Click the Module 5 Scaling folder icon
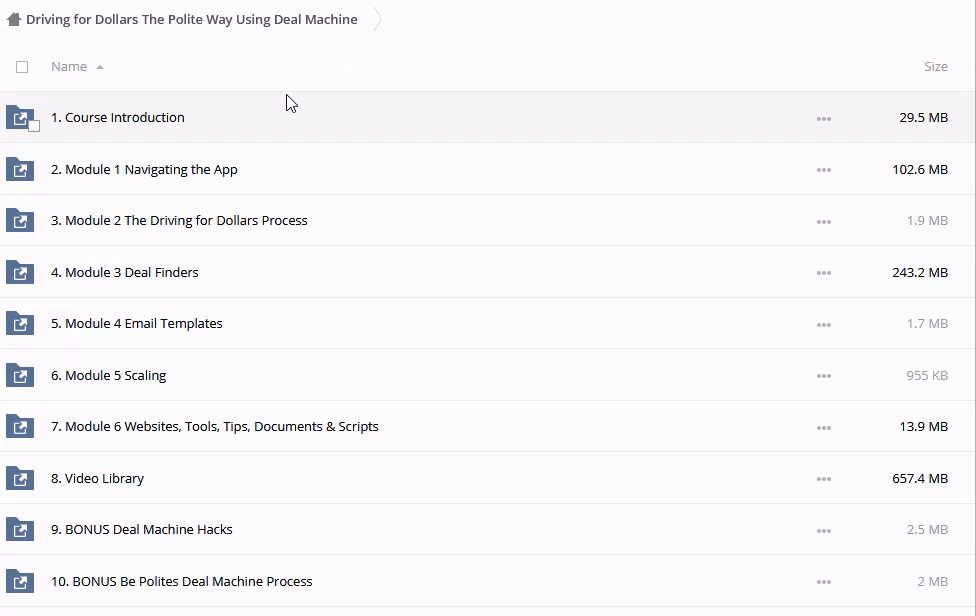976x616 pixels. click(x=19, y=375)
